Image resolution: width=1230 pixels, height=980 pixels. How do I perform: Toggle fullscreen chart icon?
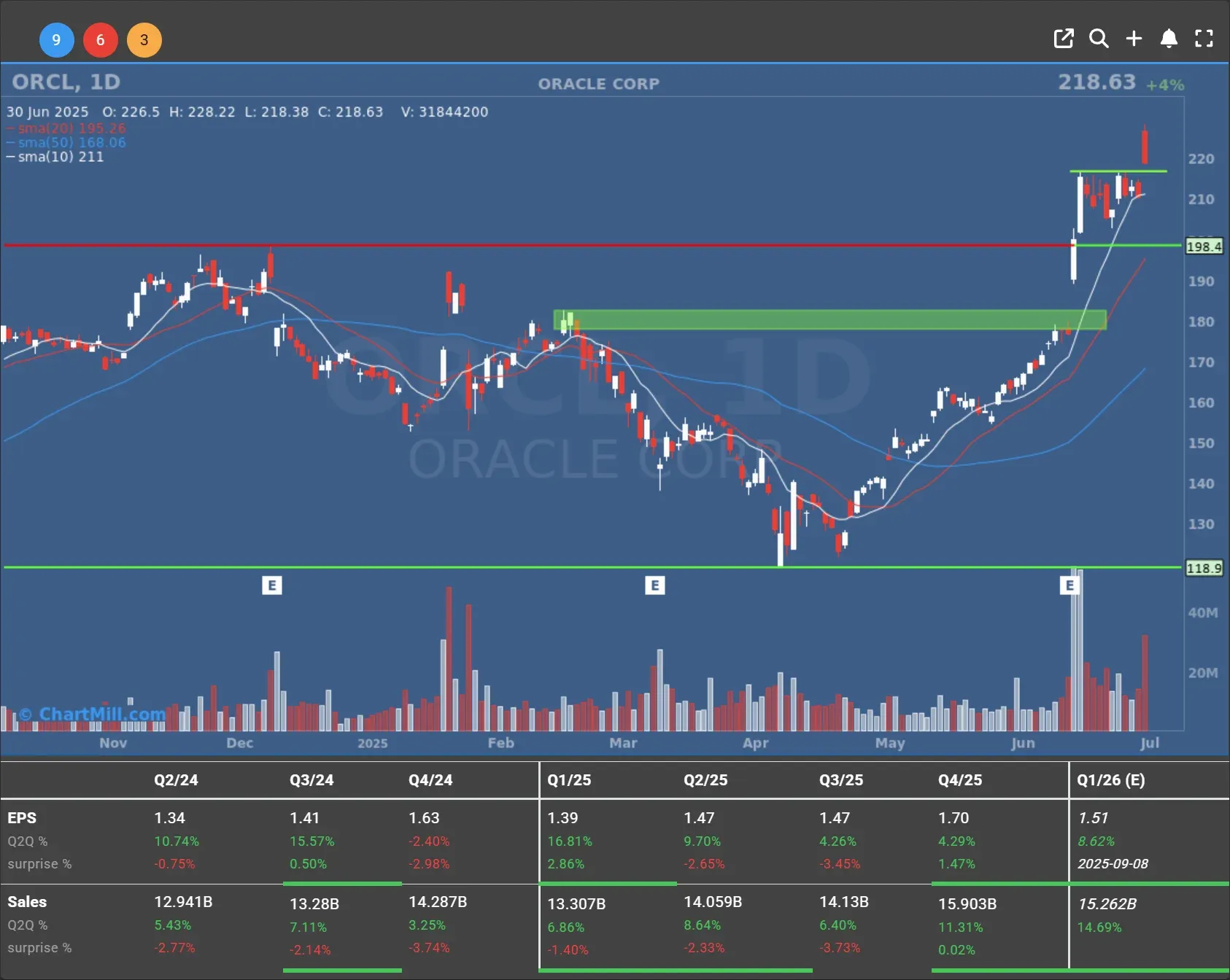tap(1204, 39)
